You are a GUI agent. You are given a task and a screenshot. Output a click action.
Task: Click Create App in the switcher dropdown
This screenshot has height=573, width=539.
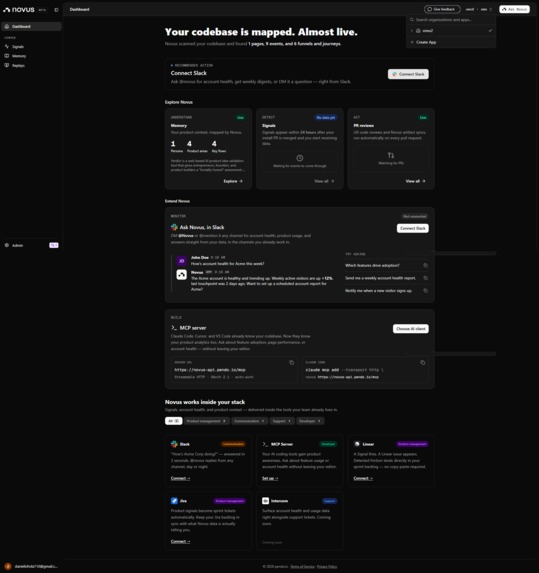pos(451,42)
